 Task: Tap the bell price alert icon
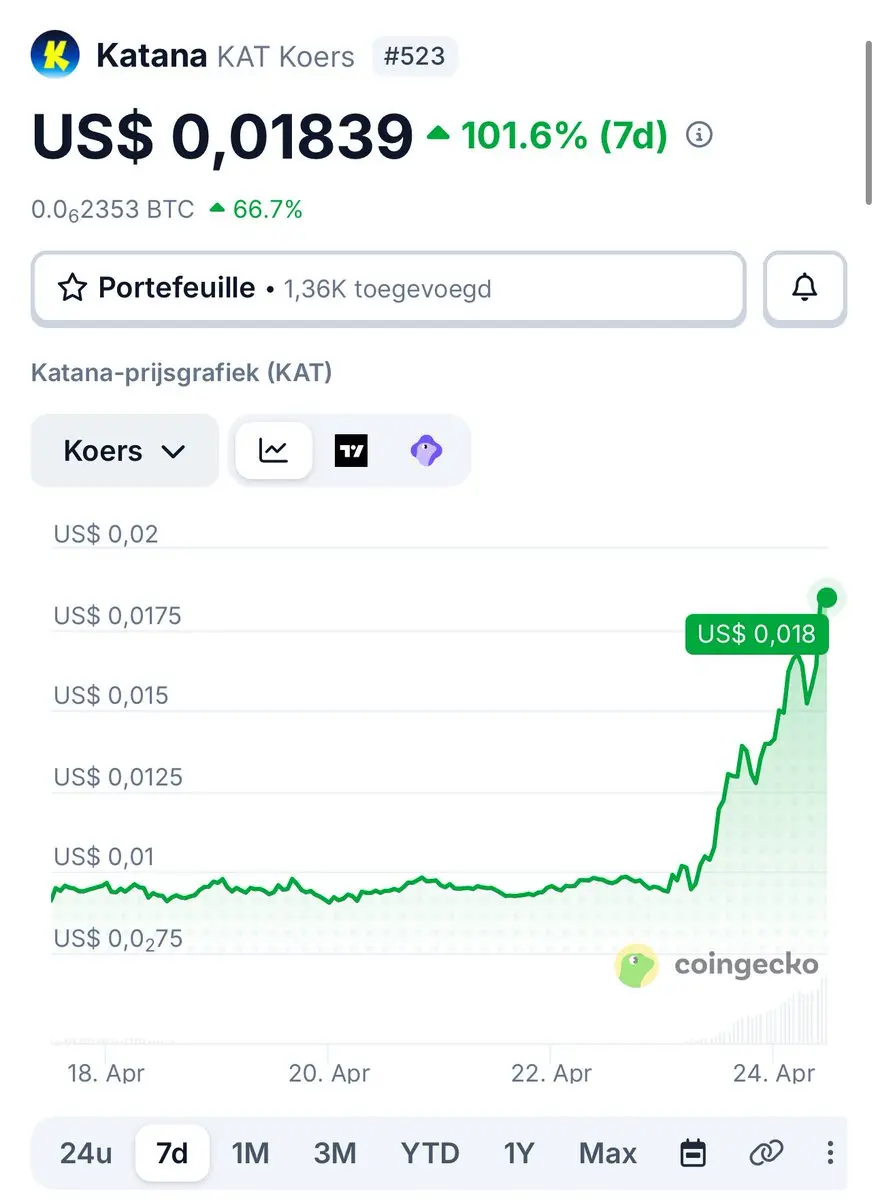click(805, 288)
